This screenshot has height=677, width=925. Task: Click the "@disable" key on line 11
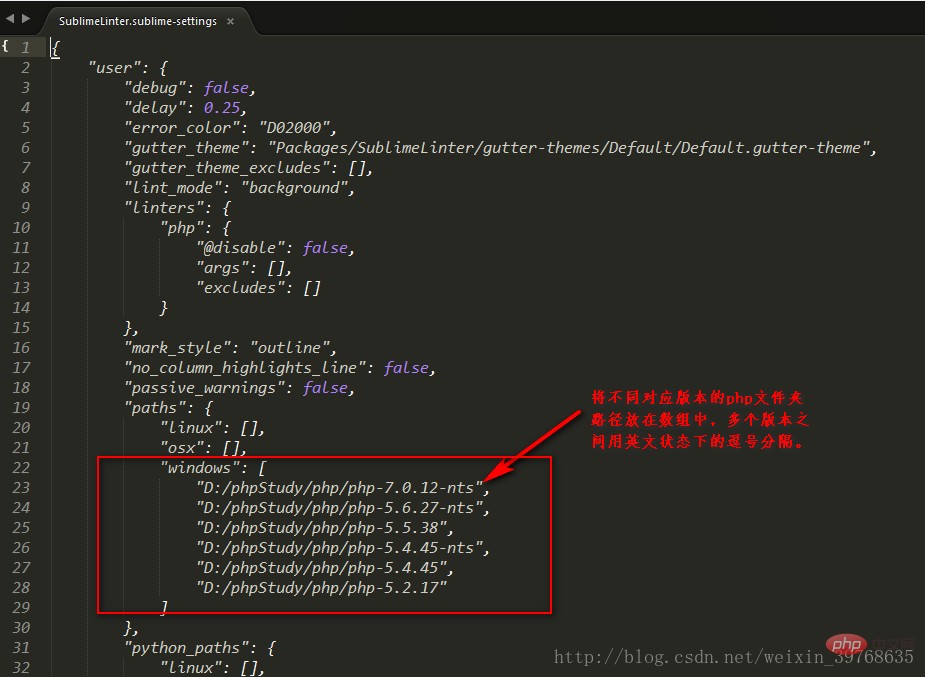click(x=240, y=248)
